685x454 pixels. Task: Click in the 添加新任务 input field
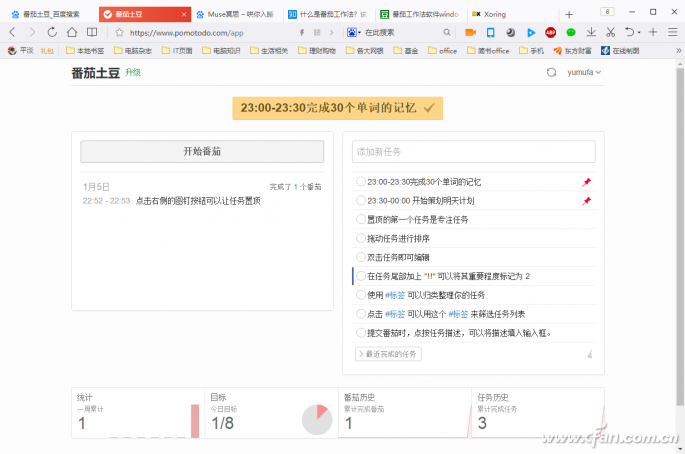tap(474, 152)
